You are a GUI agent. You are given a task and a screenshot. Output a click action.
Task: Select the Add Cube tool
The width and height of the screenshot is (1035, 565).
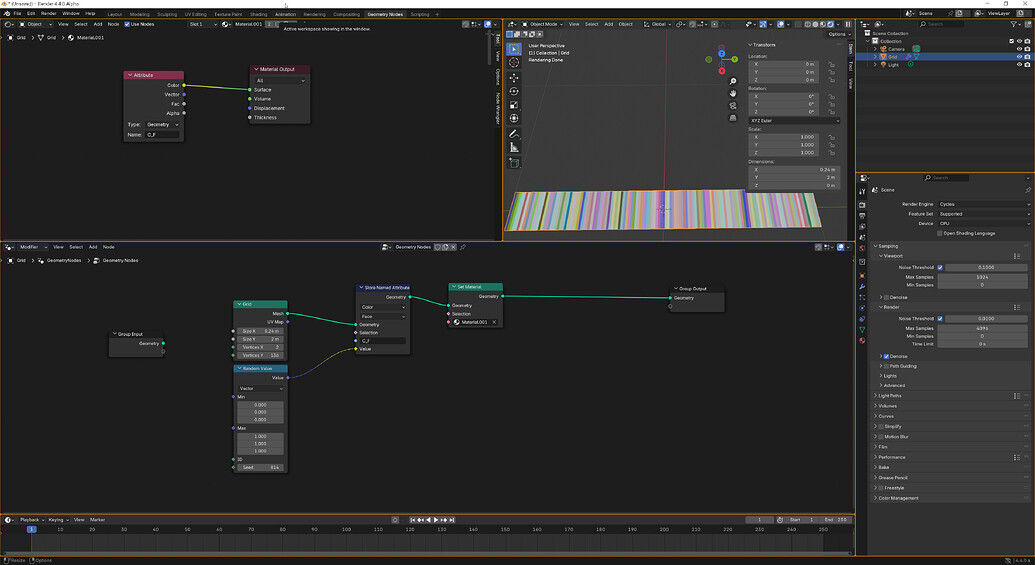(514, 163)
